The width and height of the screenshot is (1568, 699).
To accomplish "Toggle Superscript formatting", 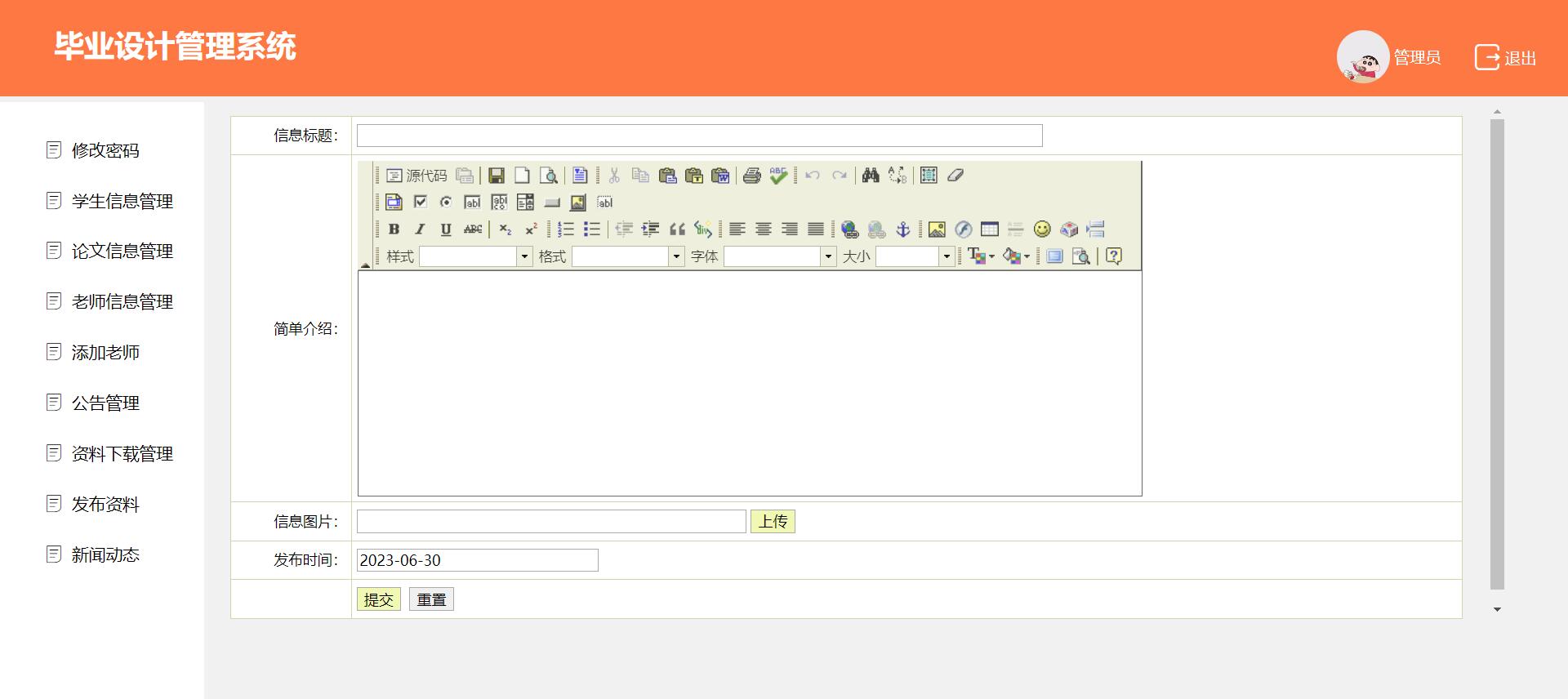I will click(532, 229).
